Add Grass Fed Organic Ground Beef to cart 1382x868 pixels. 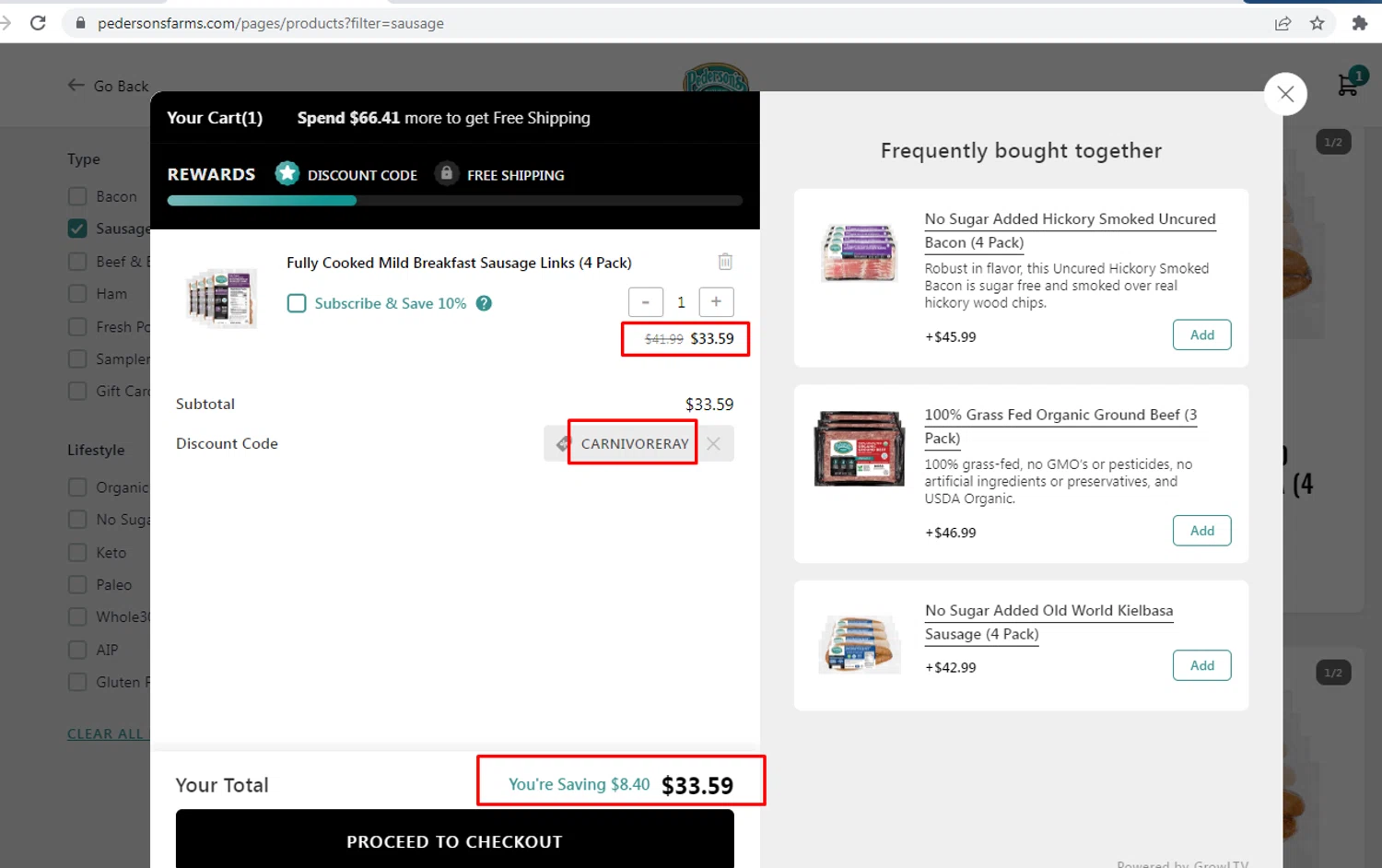click(1201, 531)
